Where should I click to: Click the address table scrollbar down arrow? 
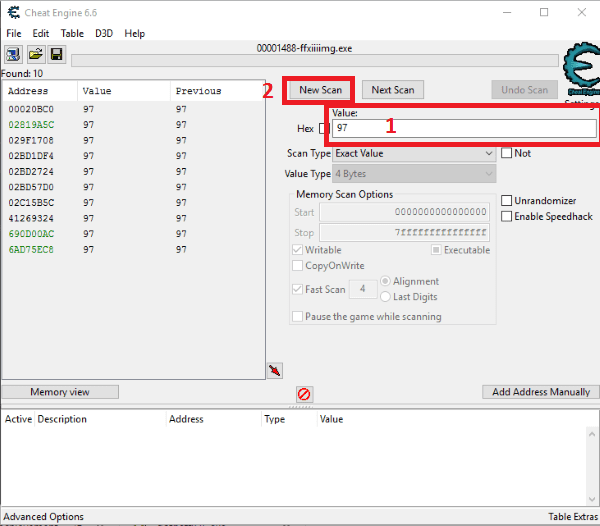[592, 499]
